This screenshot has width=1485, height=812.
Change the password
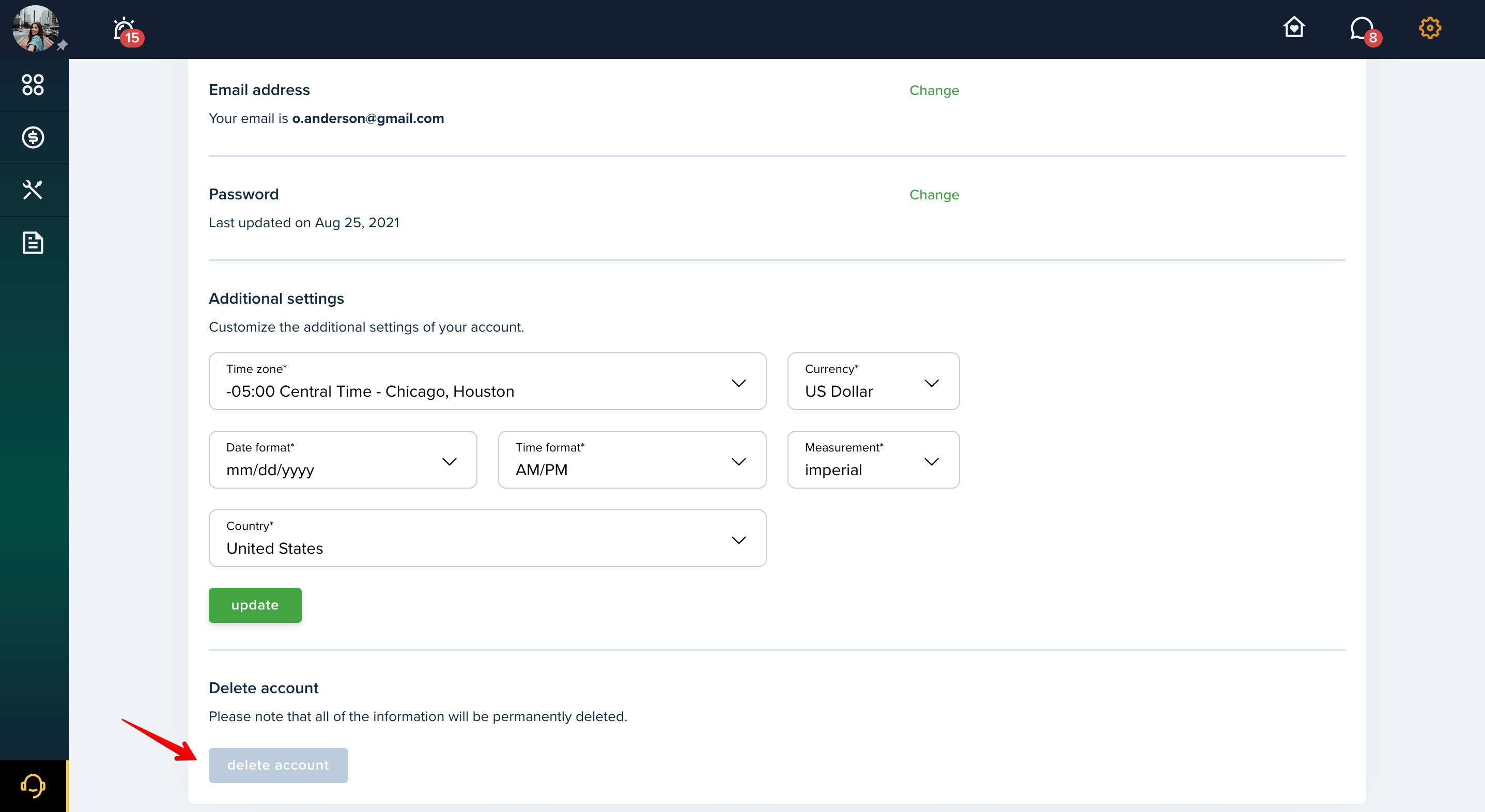934,195
